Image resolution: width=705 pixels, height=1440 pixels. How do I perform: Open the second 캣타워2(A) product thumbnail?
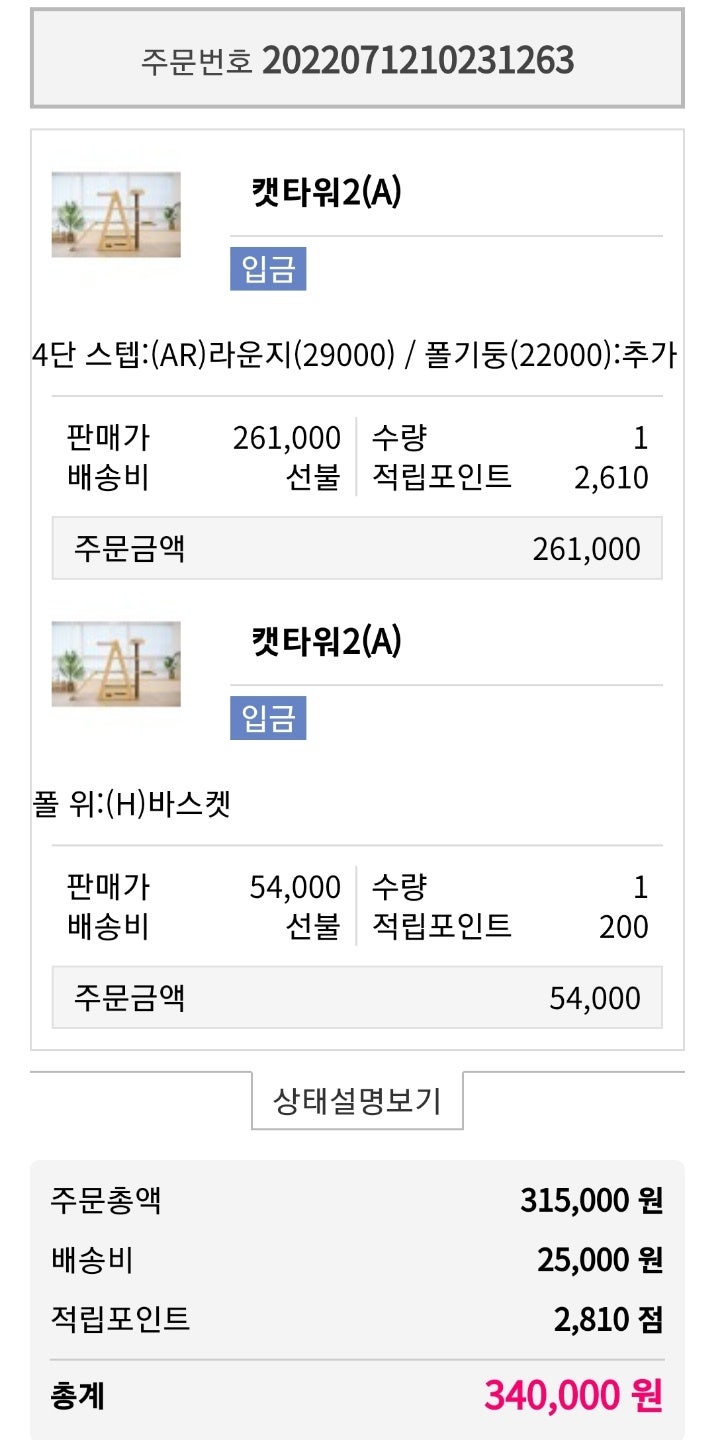(116, 664)
